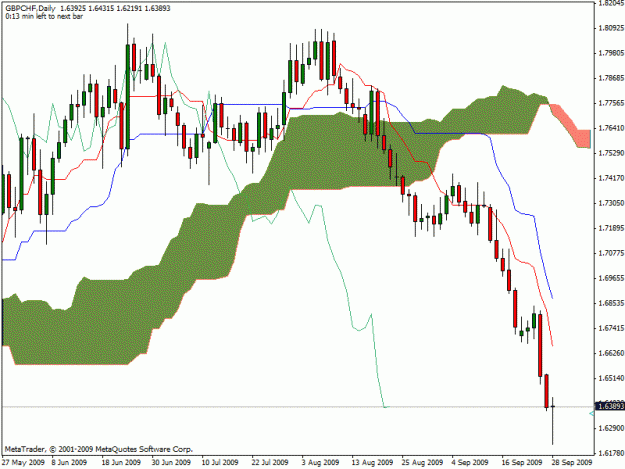625x469 pixels.
Task: Click the 27 May 2009 date label
Action: [23, 462]
